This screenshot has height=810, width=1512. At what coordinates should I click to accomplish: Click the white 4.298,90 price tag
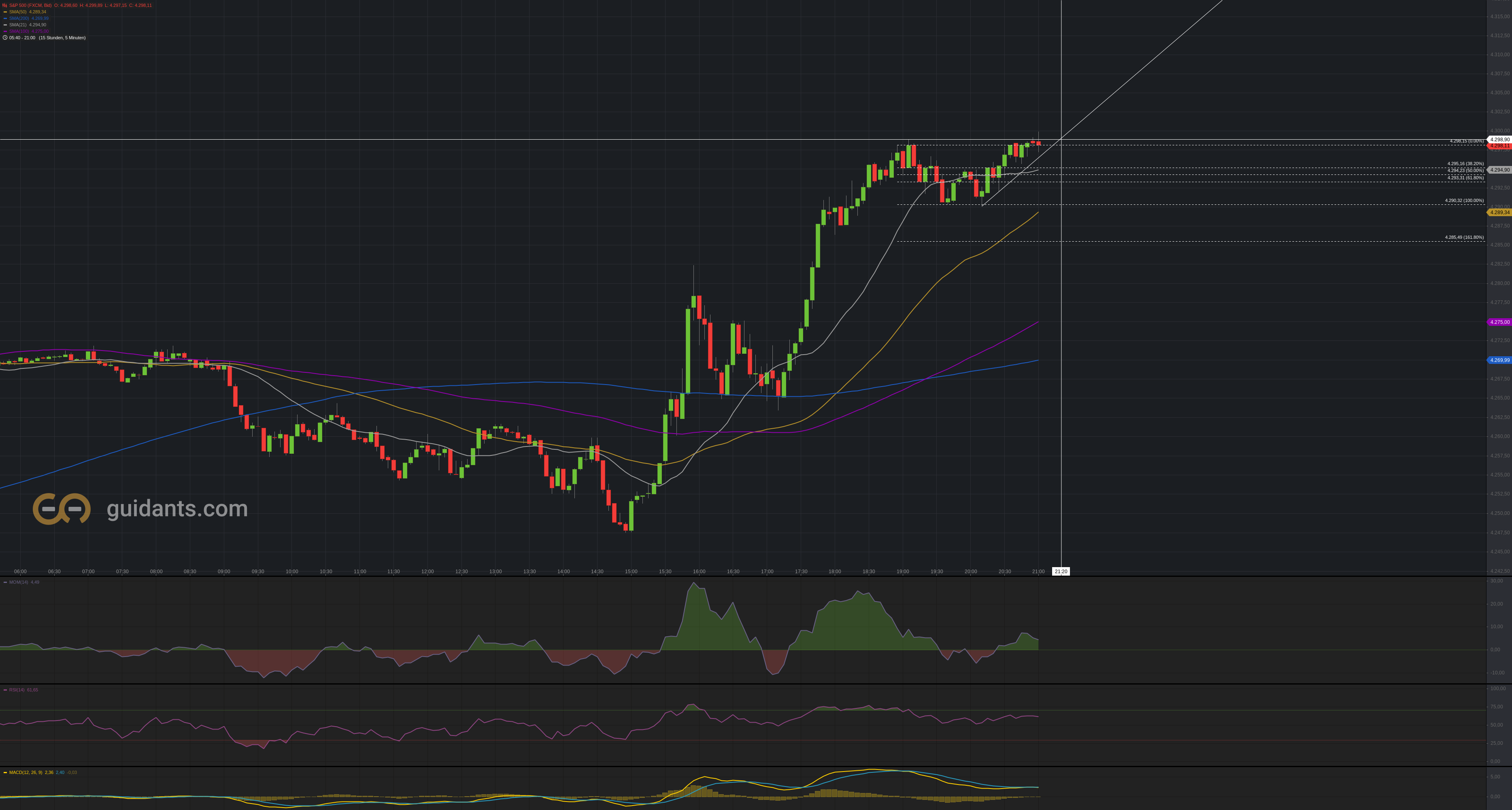pos(1499,140)
